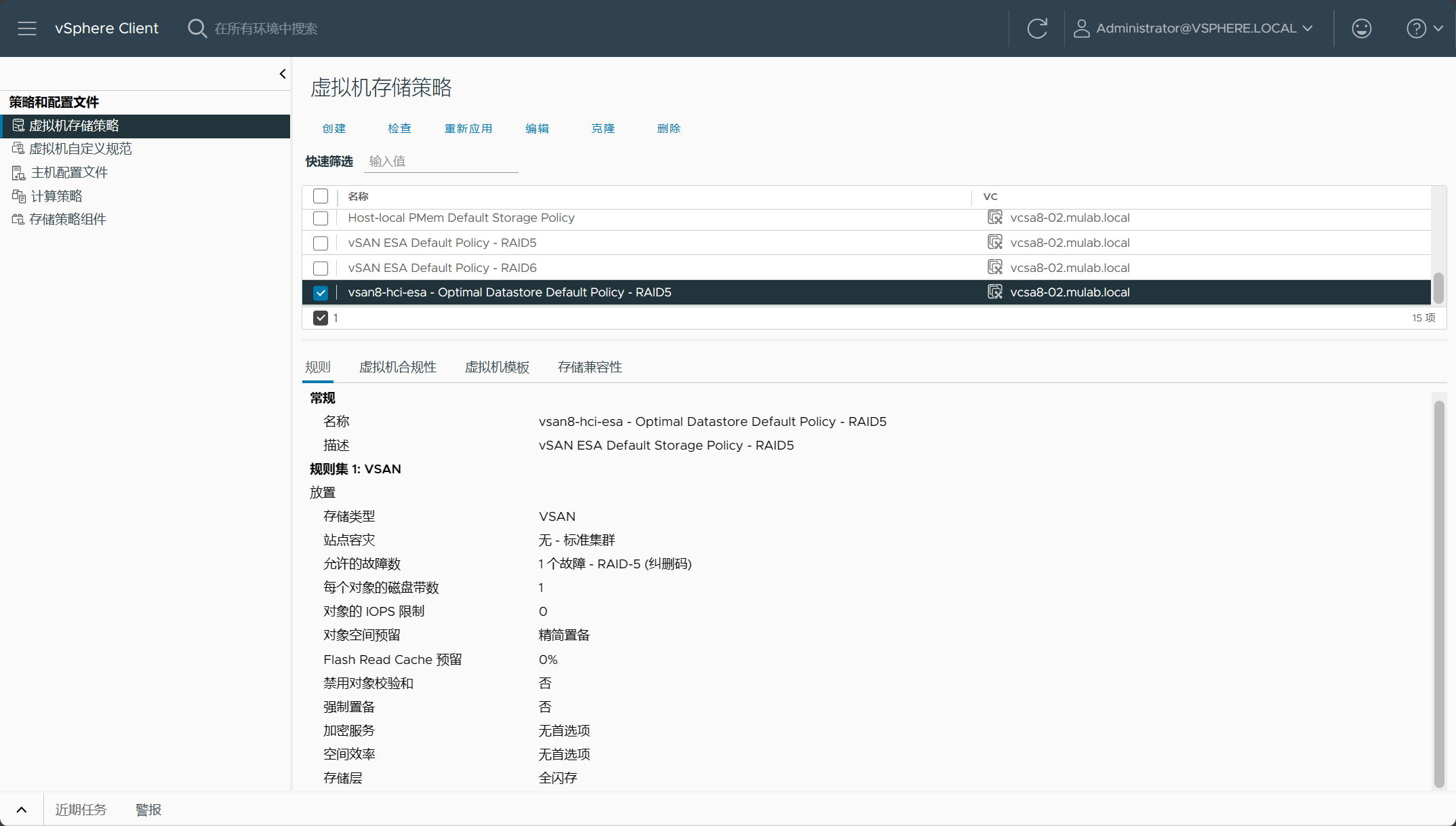1456x826 pixels.
Task: Click the 全闪存 value for 存储层
Action: 558,778
